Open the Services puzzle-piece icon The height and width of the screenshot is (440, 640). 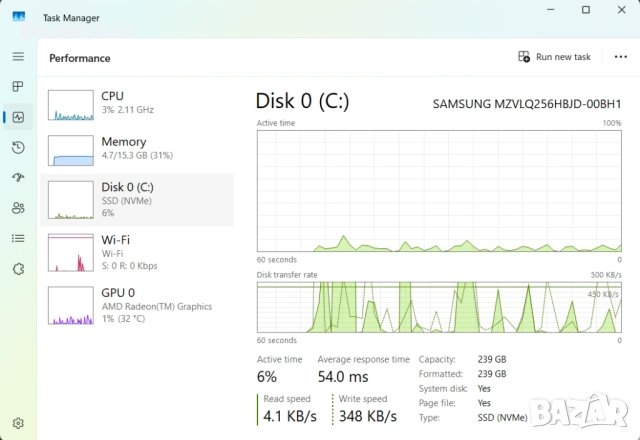click(18, 268)
